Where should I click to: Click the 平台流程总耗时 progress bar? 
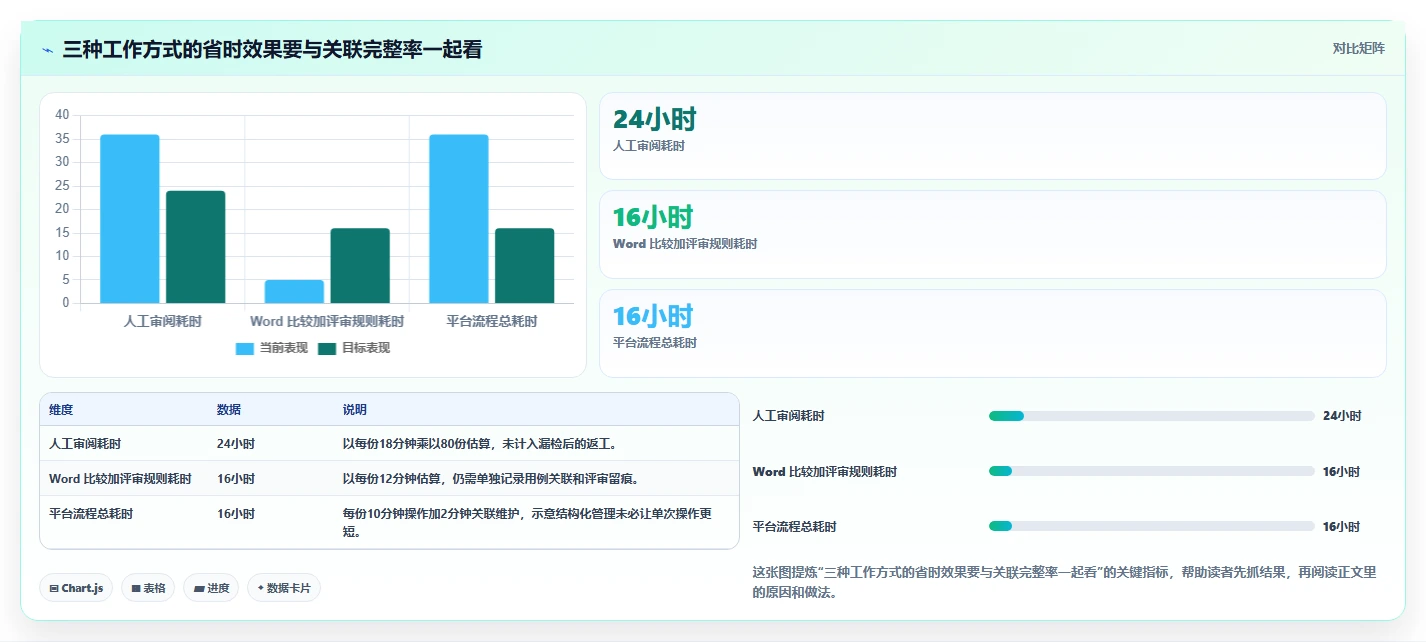1151,526
